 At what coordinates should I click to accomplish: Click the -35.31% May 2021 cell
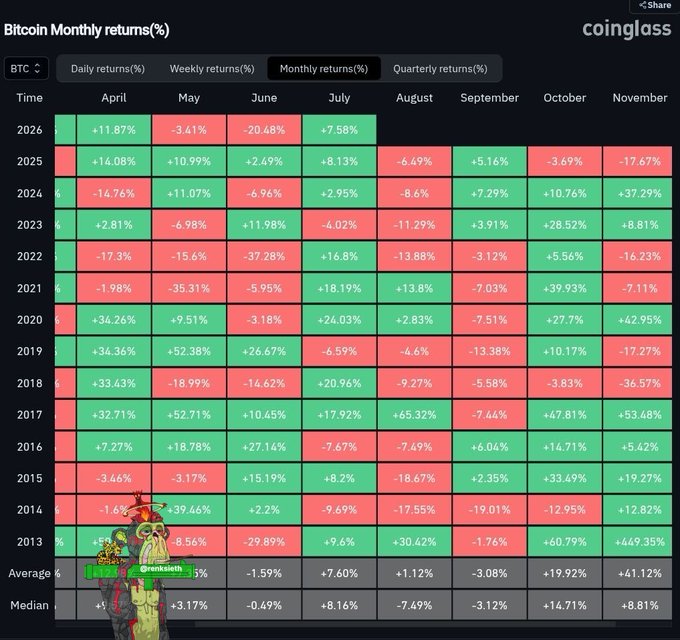click(189, 288)
